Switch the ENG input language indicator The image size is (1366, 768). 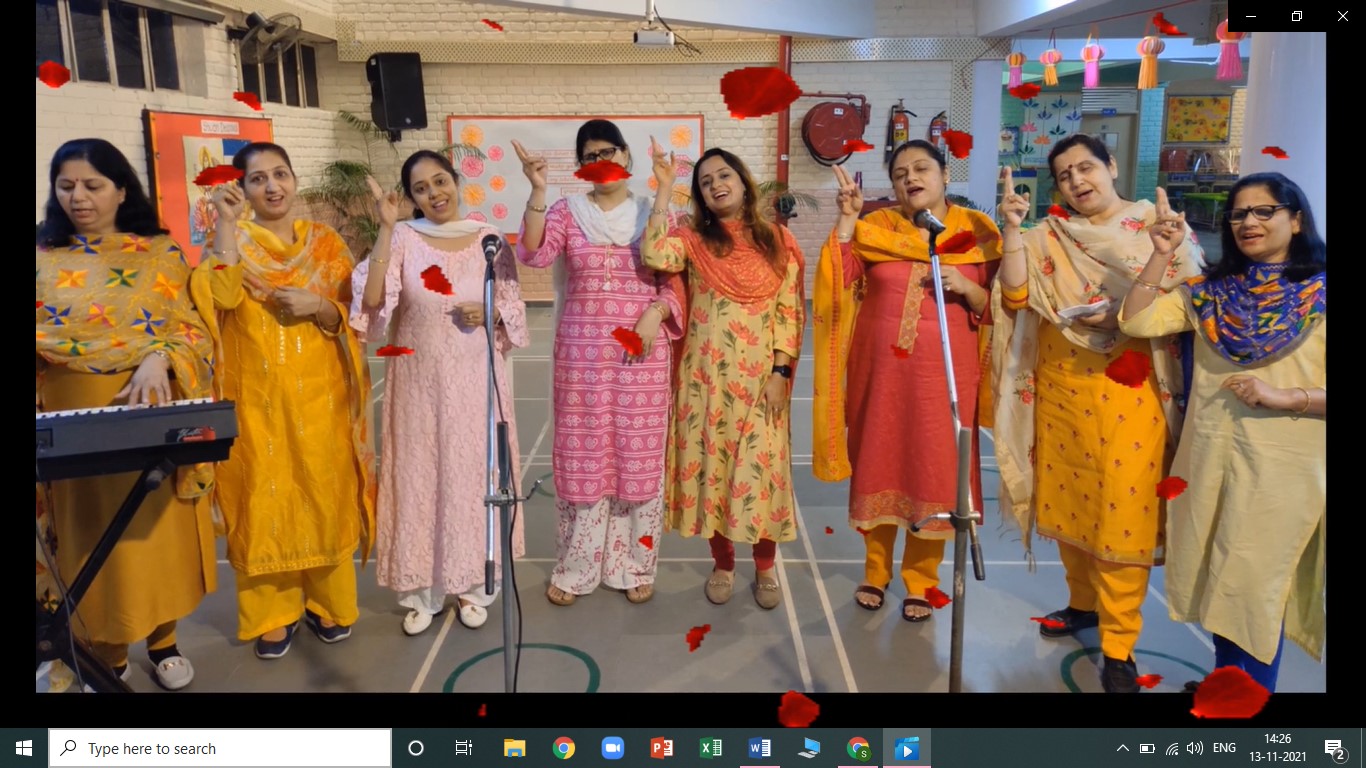click(x=1224, y=748)
